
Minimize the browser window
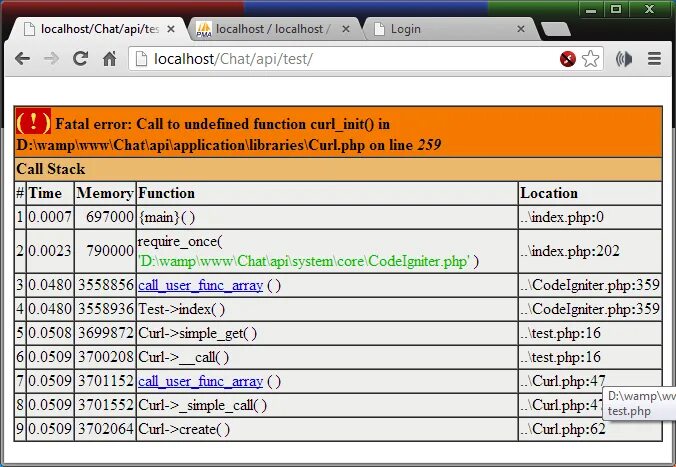pyautogui.click(x=591, y=9)
